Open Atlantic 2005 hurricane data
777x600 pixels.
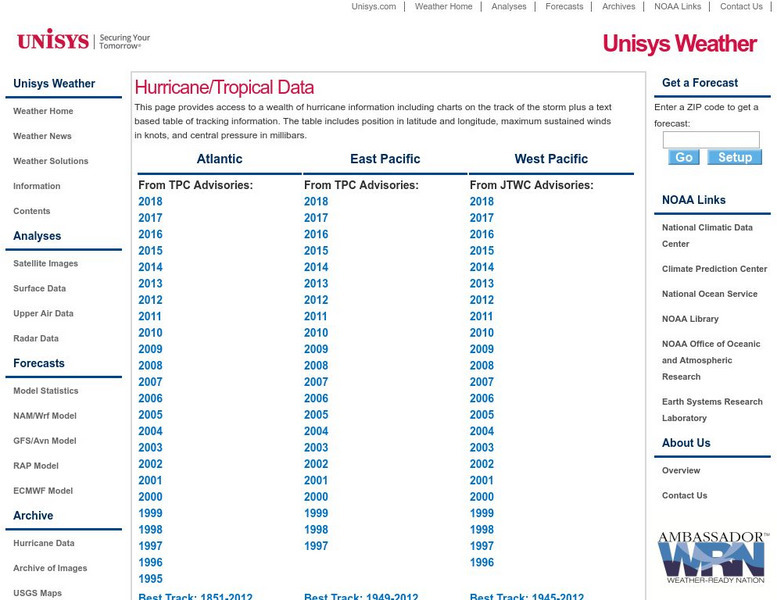(x=150, y=415)
